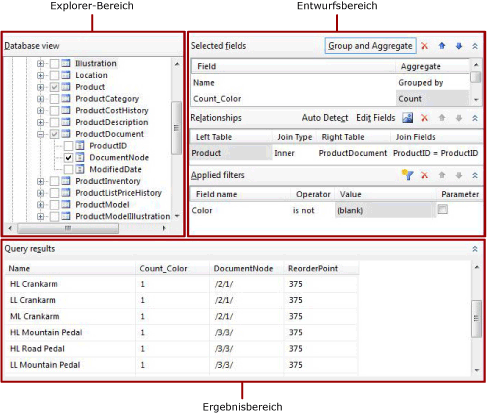The width and height of the screenshot is (487, 413).
Task: Move selected field up with blue arrow
Action: [x=442, y=46]
